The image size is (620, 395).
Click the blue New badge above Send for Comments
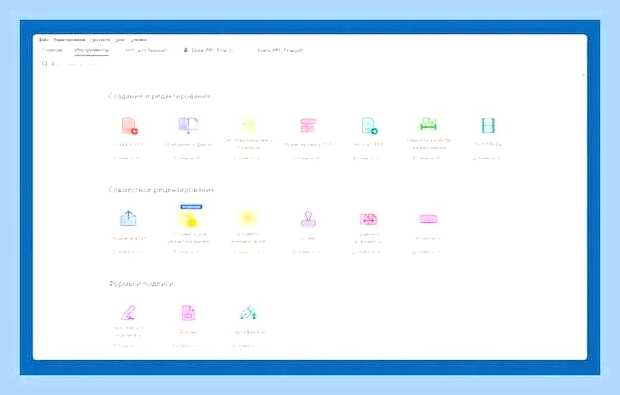tap(191, 206)
